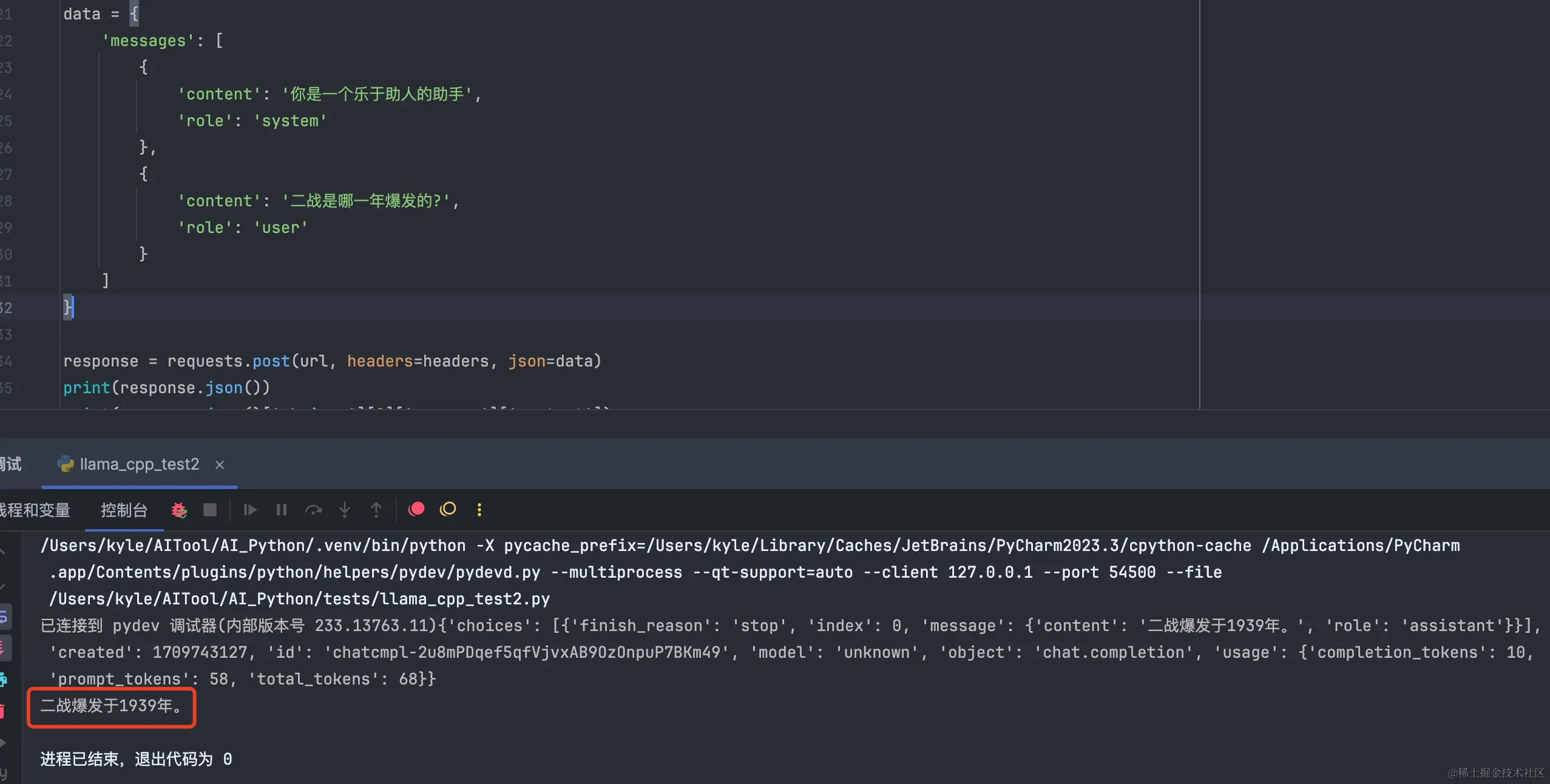This screenshot has height=784, width=1550.
Task: Click on the print(response.json()) line
Action: pyautogui.click(x=166, y=388)
